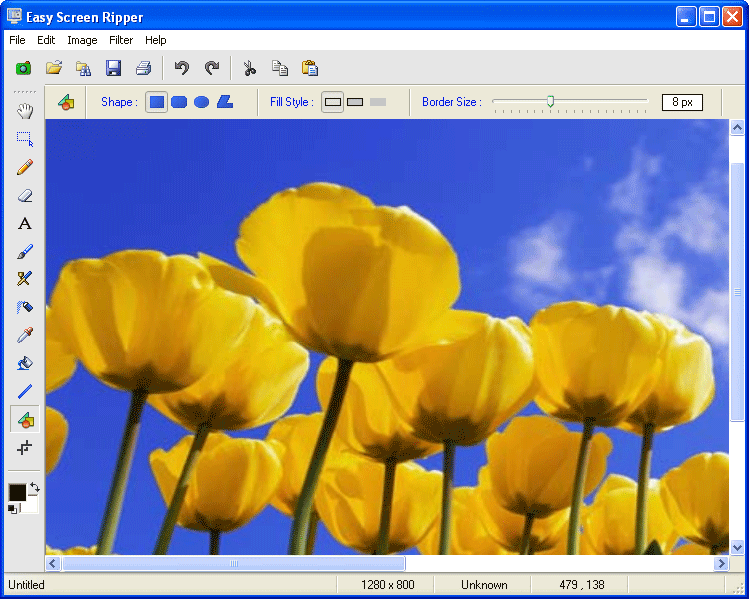Click the Print button in toolbar
Viewport: 749px width, 599px height.
click(x=143, y=68)
